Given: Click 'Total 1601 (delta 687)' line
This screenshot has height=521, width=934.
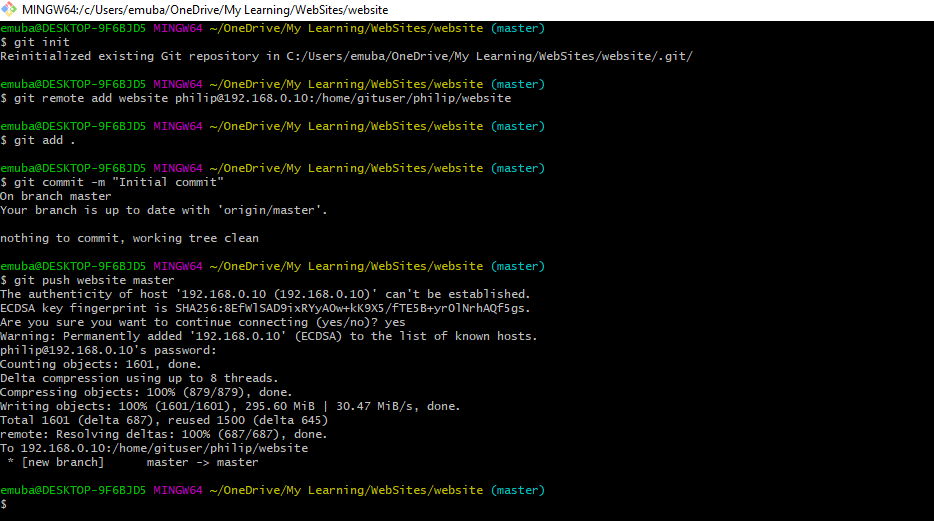Looking at the screenshot, I should pyautogui.click(x=164, y=420).
